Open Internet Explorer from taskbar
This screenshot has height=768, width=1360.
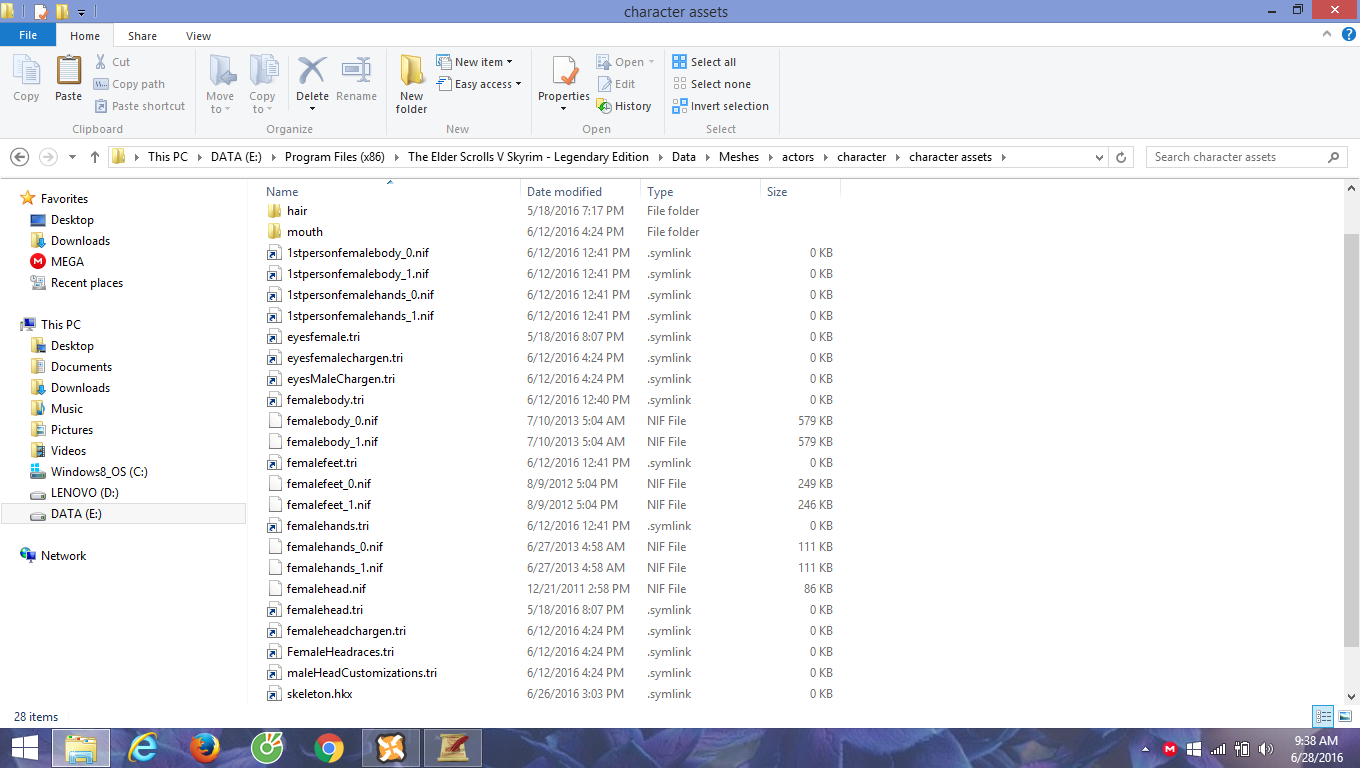tap(145, 747)
